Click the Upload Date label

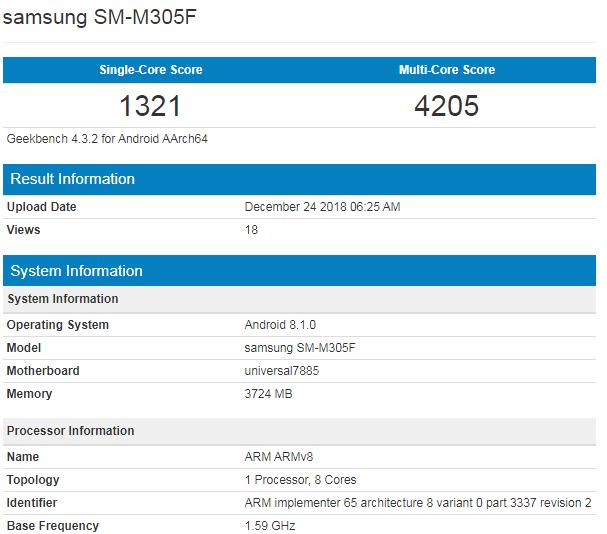tap(41, 207)
